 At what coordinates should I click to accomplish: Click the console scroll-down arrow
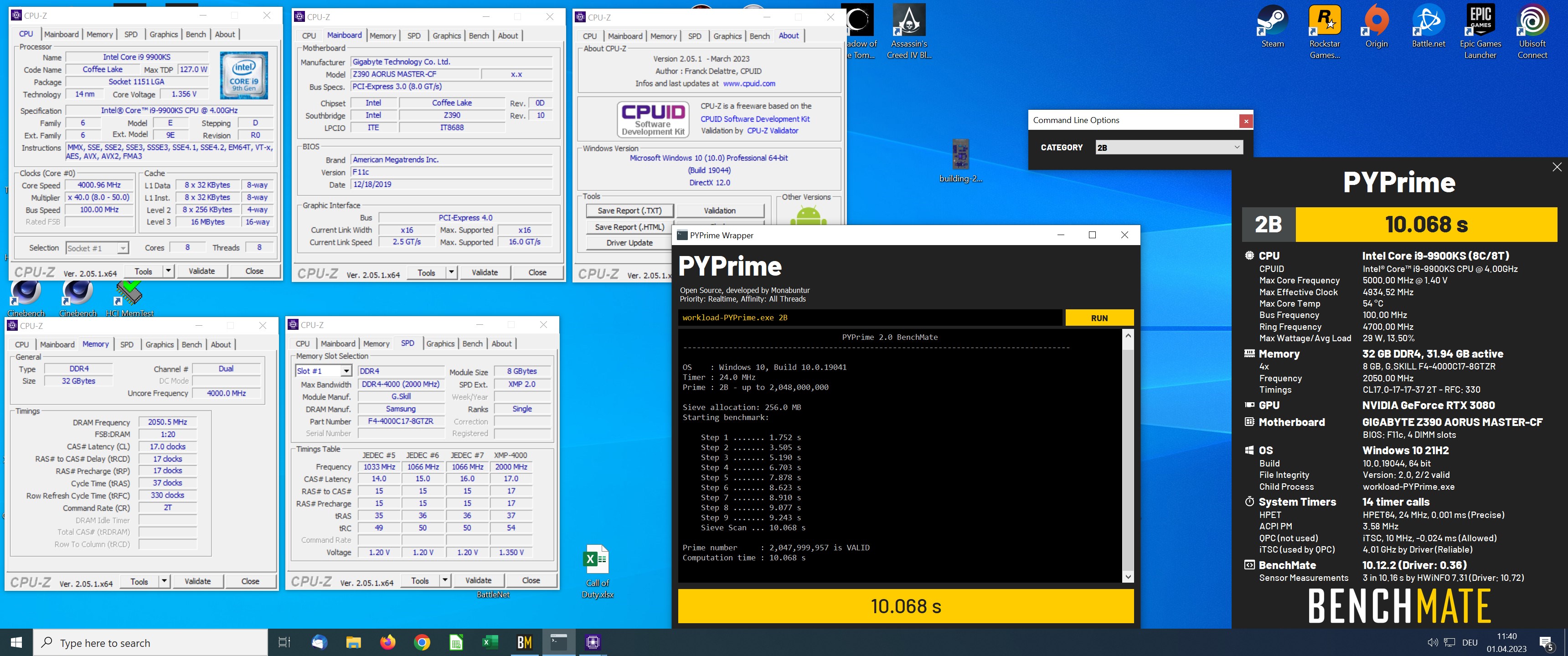pos(1128,577)
